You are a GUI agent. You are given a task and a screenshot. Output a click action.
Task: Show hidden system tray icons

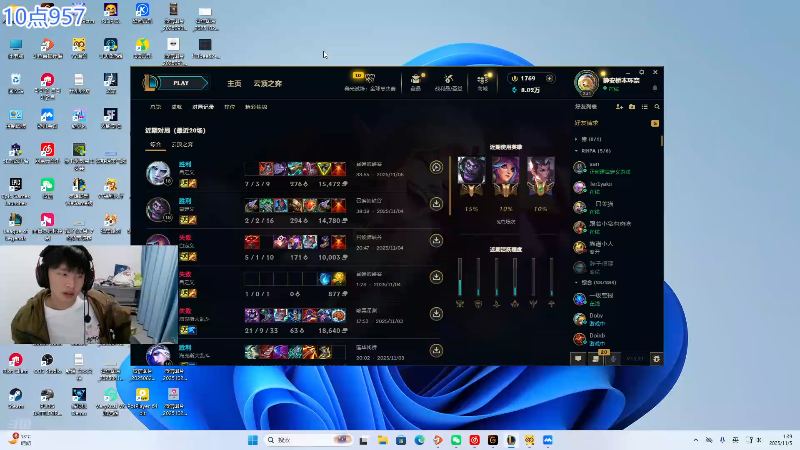tap(695, 440)
